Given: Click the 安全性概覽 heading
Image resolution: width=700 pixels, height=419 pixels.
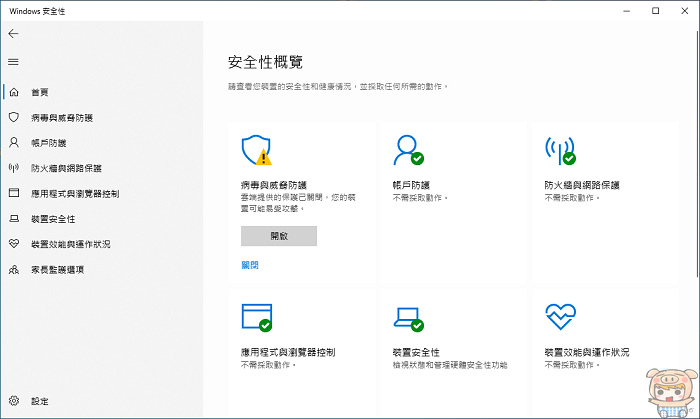Looking at the screenshot, I should point(265,62).
